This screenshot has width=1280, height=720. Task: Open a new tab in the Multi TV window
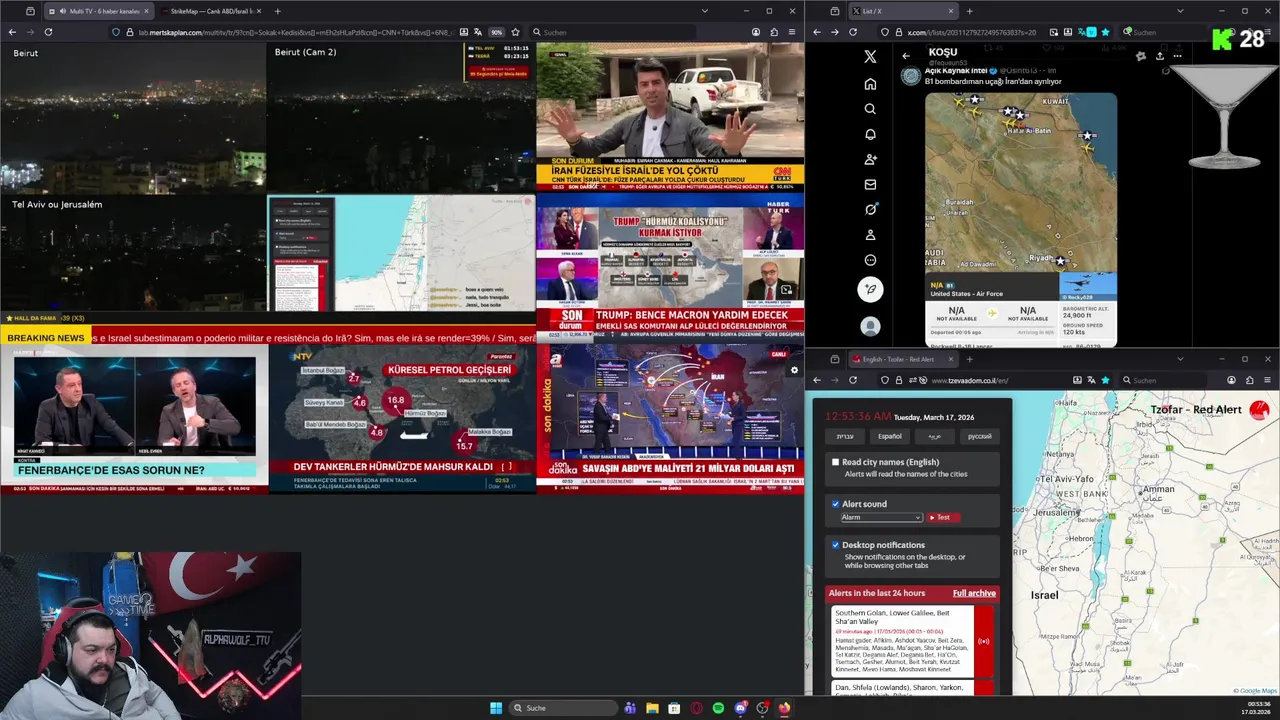tap(277, 11)
